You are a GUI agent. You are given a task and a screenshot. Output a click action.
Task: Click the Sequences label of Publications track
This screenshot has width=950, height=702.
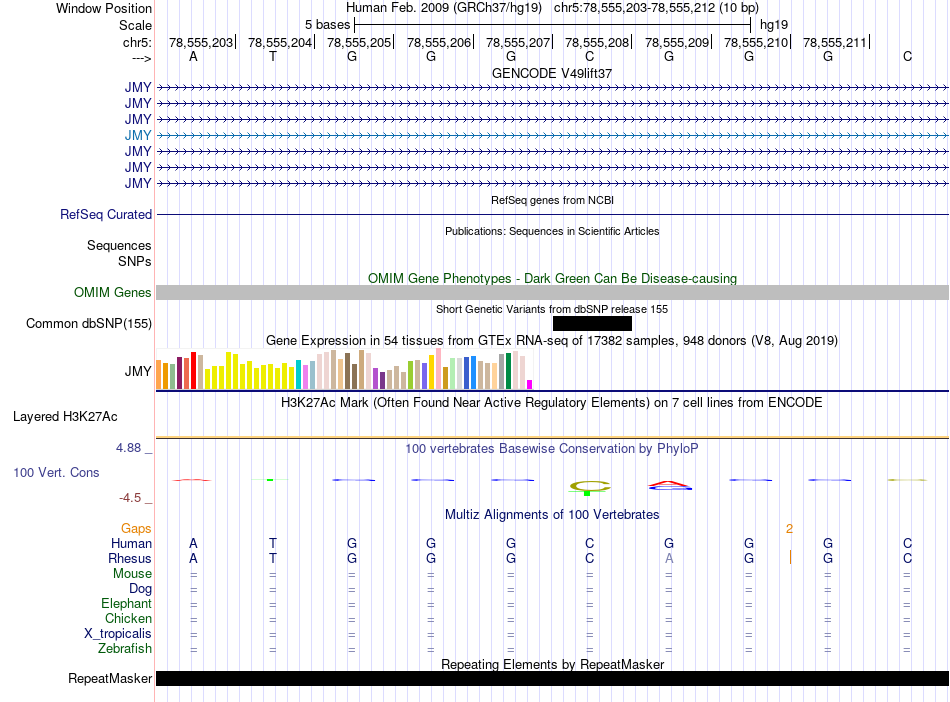(x=119, y=245)
